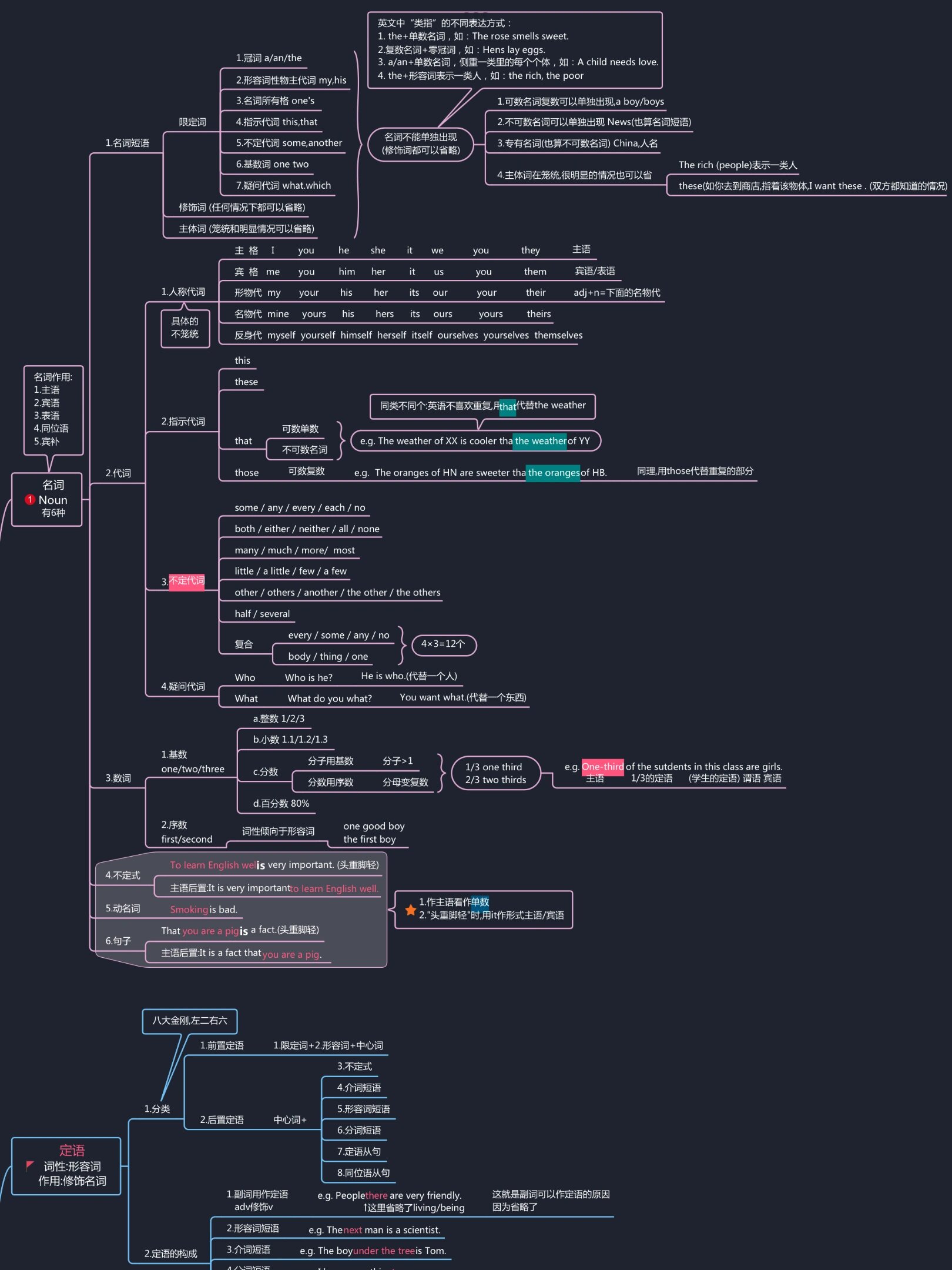The width and height of the screenshot is (952, 1270).
Task: Select 7.疑问代词 what.which topic
Action: [x=283, y=185]
